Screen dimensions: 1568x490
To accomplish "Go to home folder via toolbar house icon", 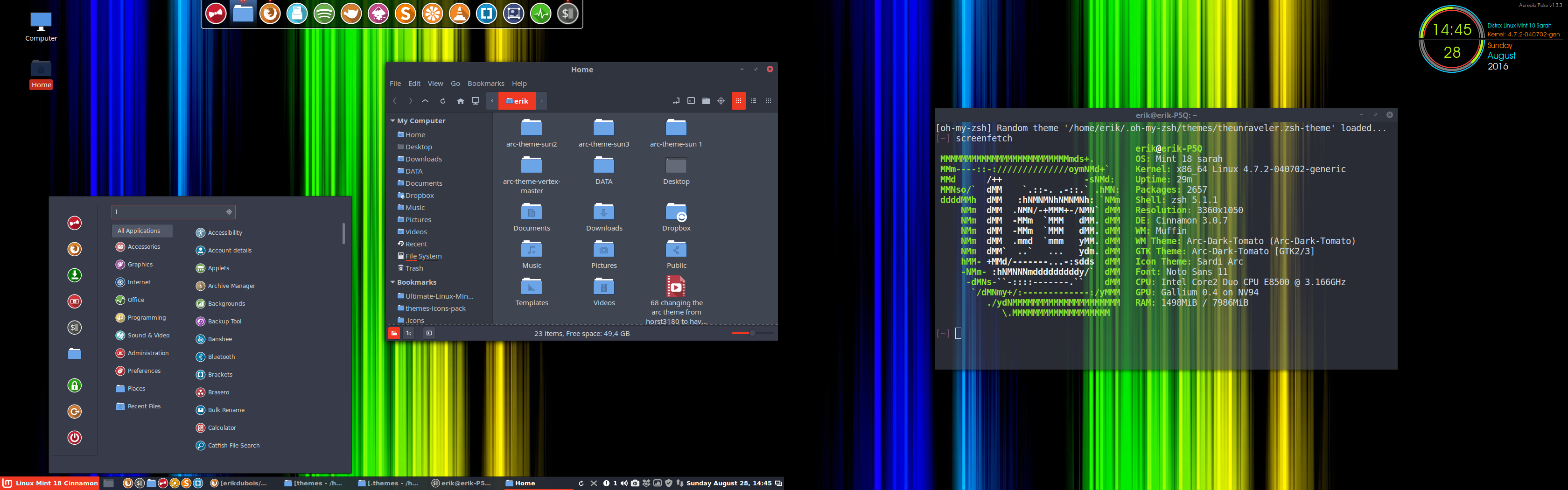I will pyautogui.click(x=460, y=101).
